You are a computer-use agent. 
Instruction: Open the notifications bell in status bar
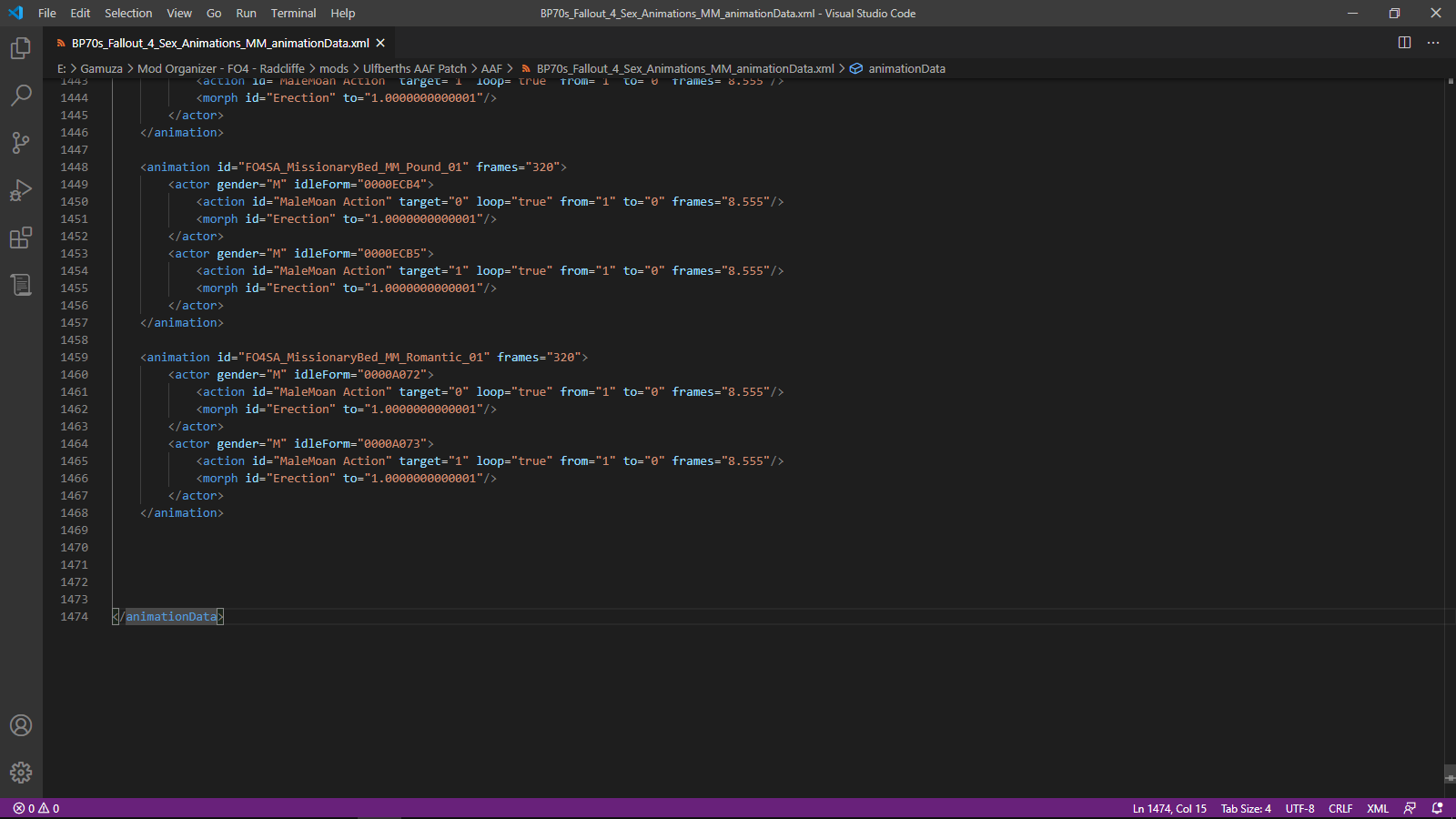pos(1437,808)
